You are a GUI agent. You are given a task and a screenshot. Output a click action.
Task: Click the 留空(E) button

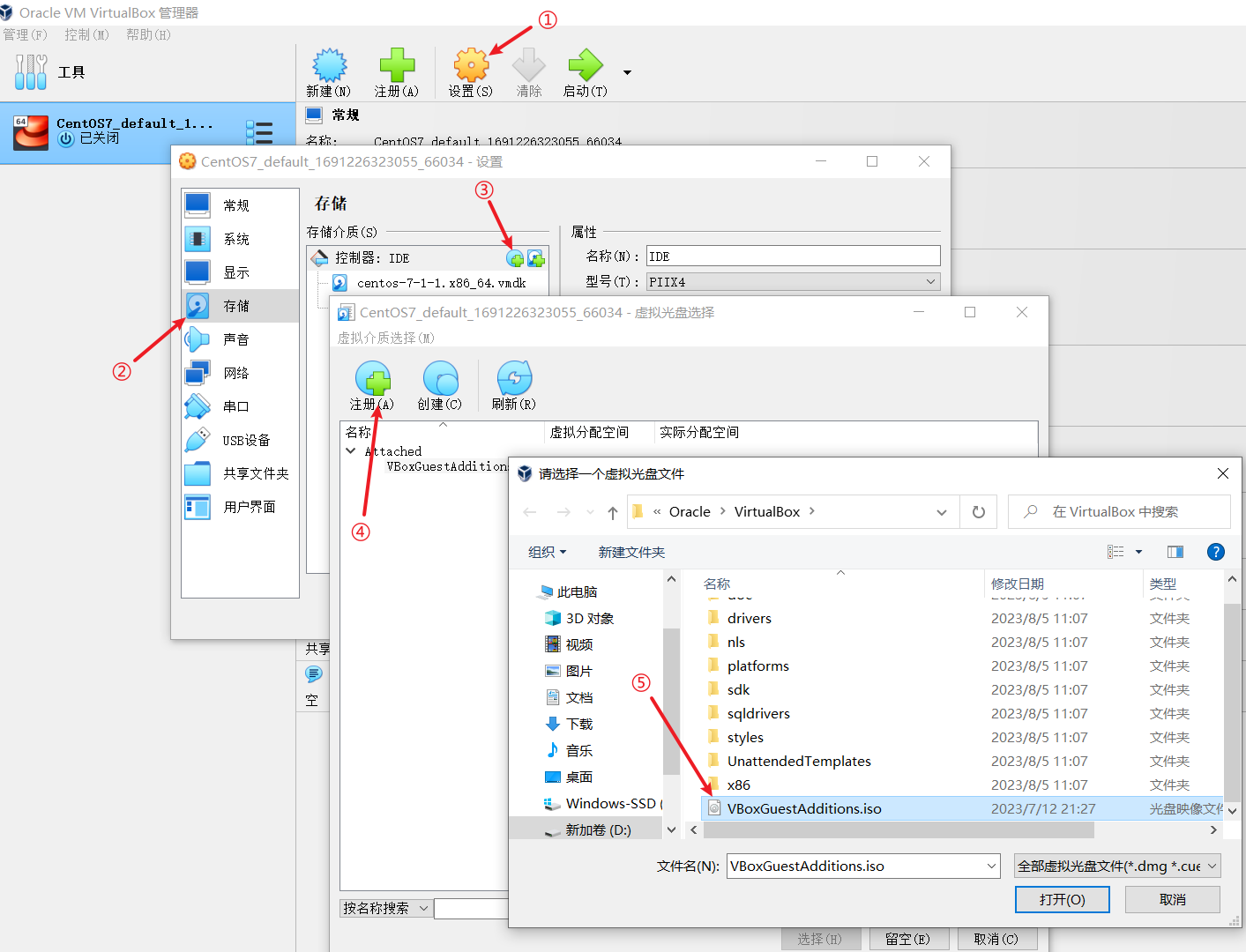pyautogui.click(x=907, y=939)
